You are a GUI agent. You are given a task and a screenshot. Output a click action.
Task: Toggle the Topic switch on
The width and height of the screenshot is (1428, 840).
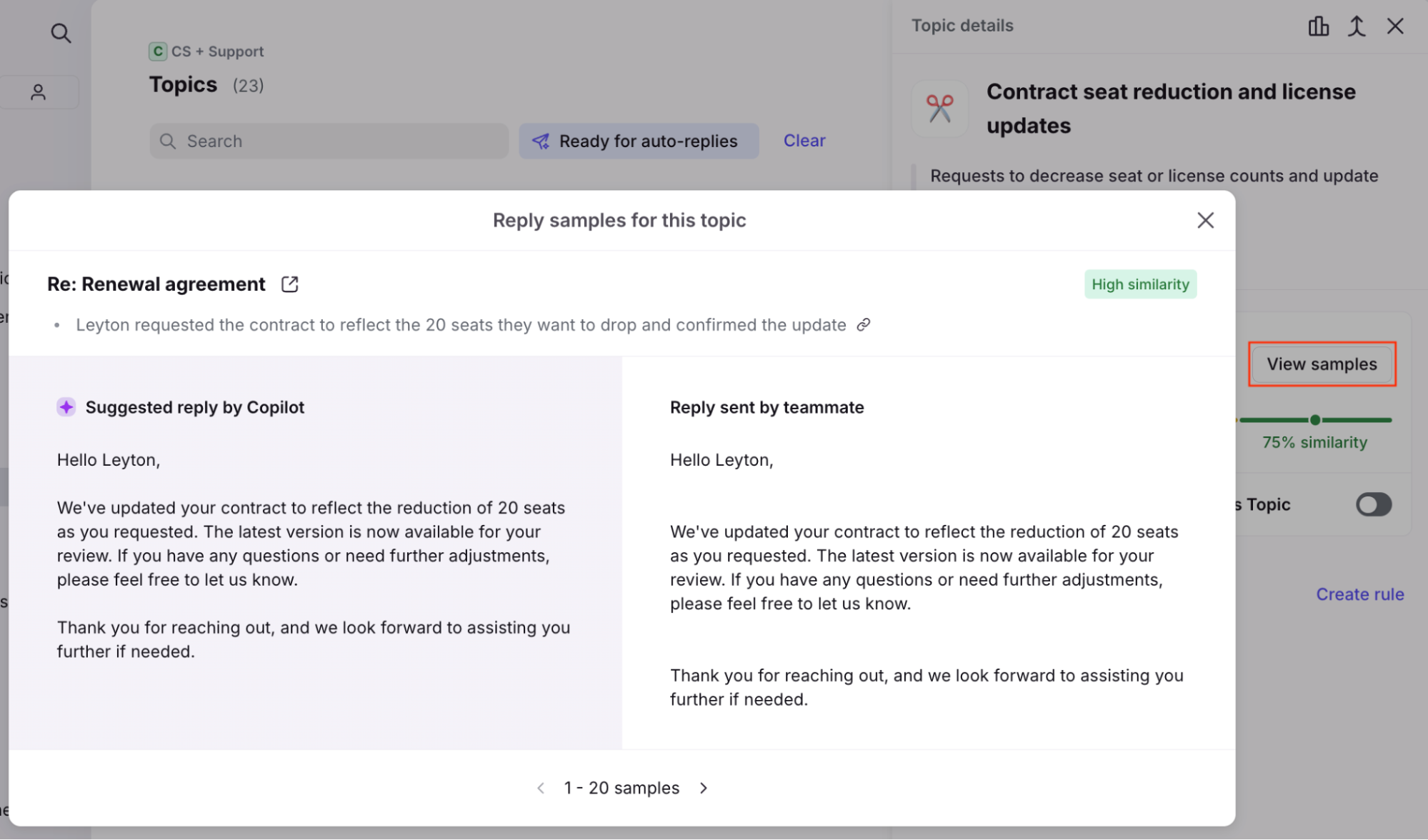click(1373, 504)
